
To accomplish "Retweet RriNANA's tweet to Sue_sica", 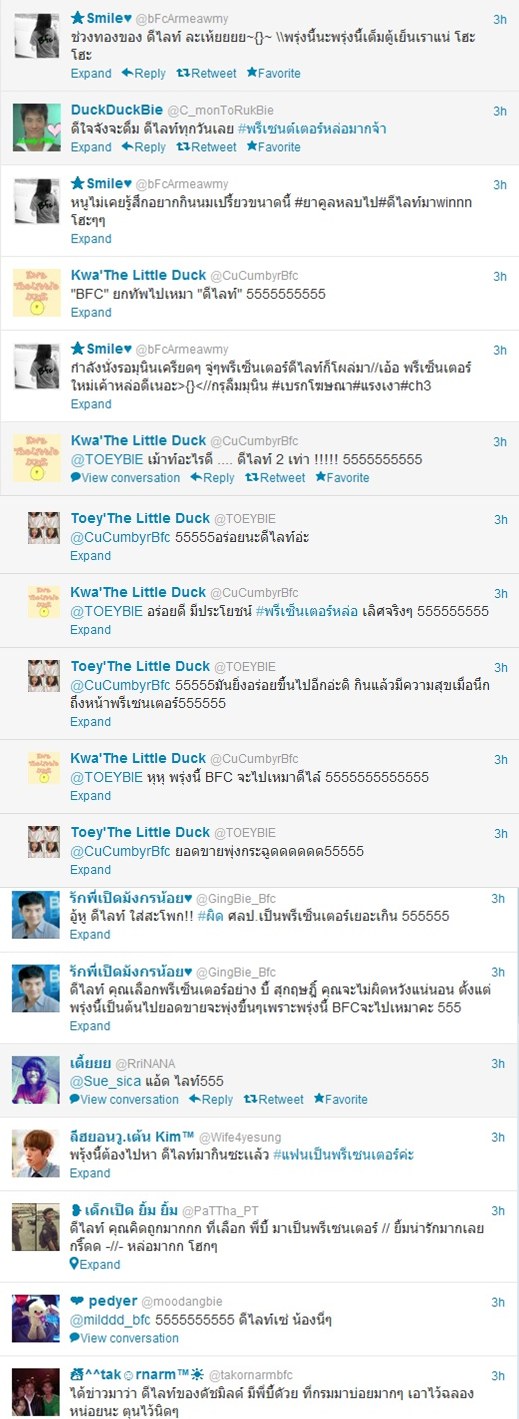I will [x=273, y=1099].
